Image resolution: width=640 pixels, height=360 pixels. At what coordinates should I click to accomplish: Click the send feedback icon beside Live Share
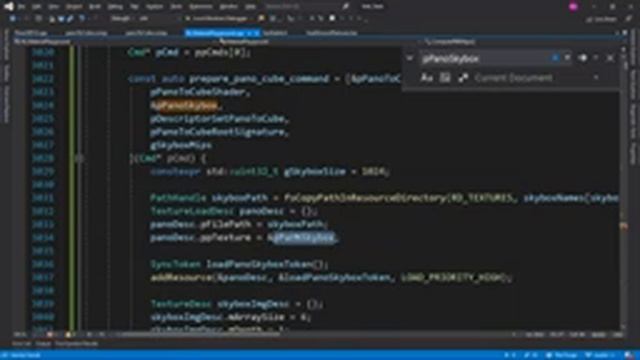coord(628,19)
